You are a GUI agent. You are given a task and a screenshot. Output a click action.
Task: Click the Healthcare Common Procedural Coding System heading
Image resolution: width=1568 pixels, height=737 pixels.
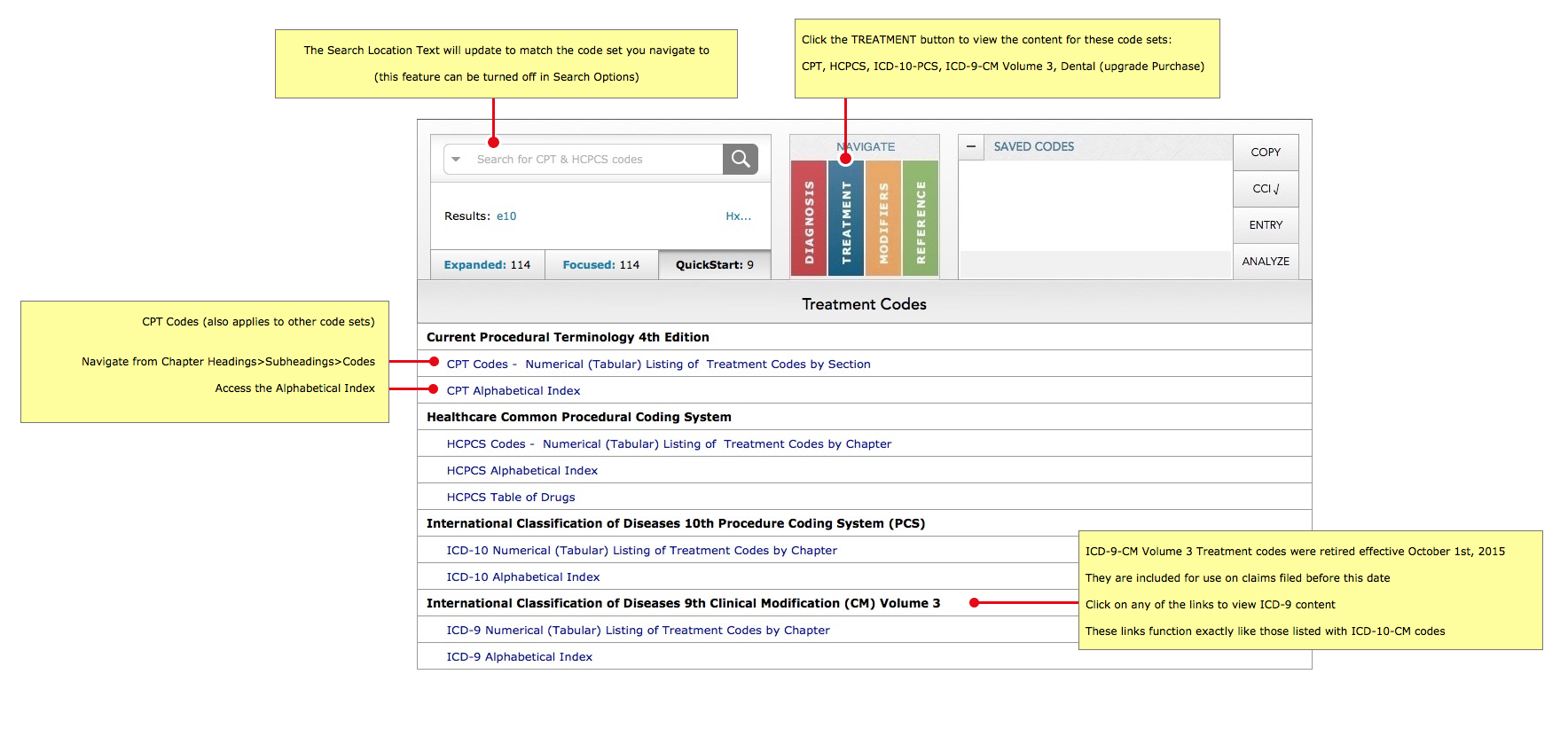pyautogui.click(x=579, y=418)
